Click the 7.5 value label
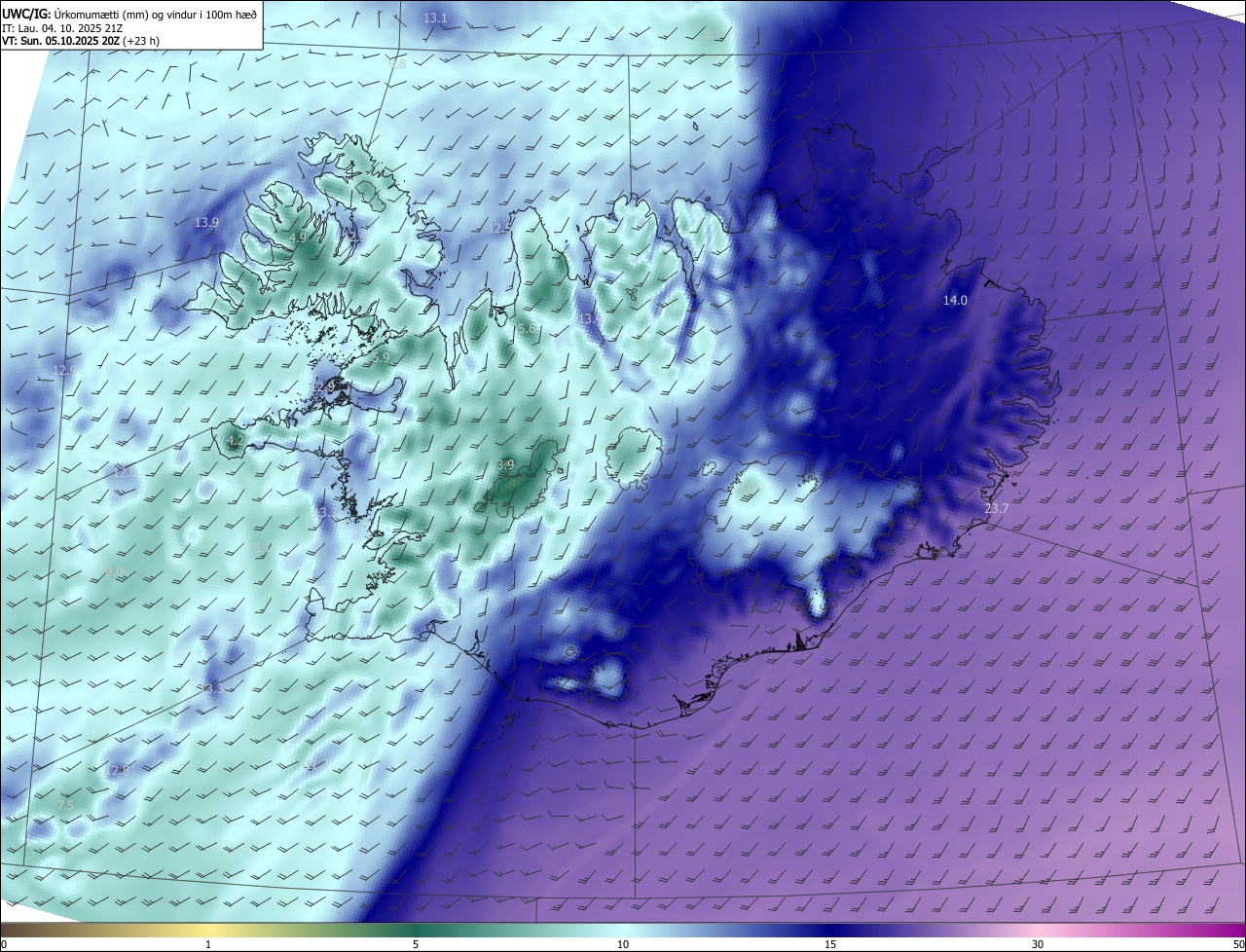This screenshot has height=952, width=1246. click(x=65, y=806)
